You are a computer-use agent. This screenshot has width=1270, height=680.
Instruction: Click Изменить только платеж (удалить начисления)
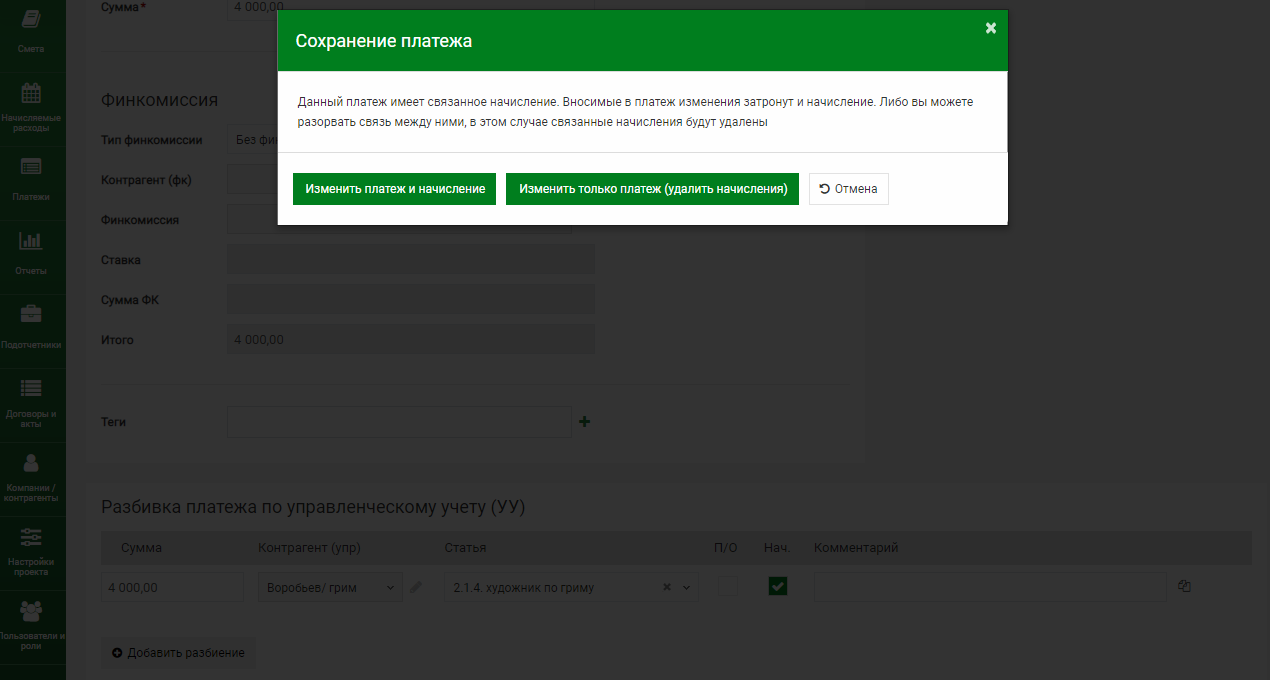[x=652, y=189]
